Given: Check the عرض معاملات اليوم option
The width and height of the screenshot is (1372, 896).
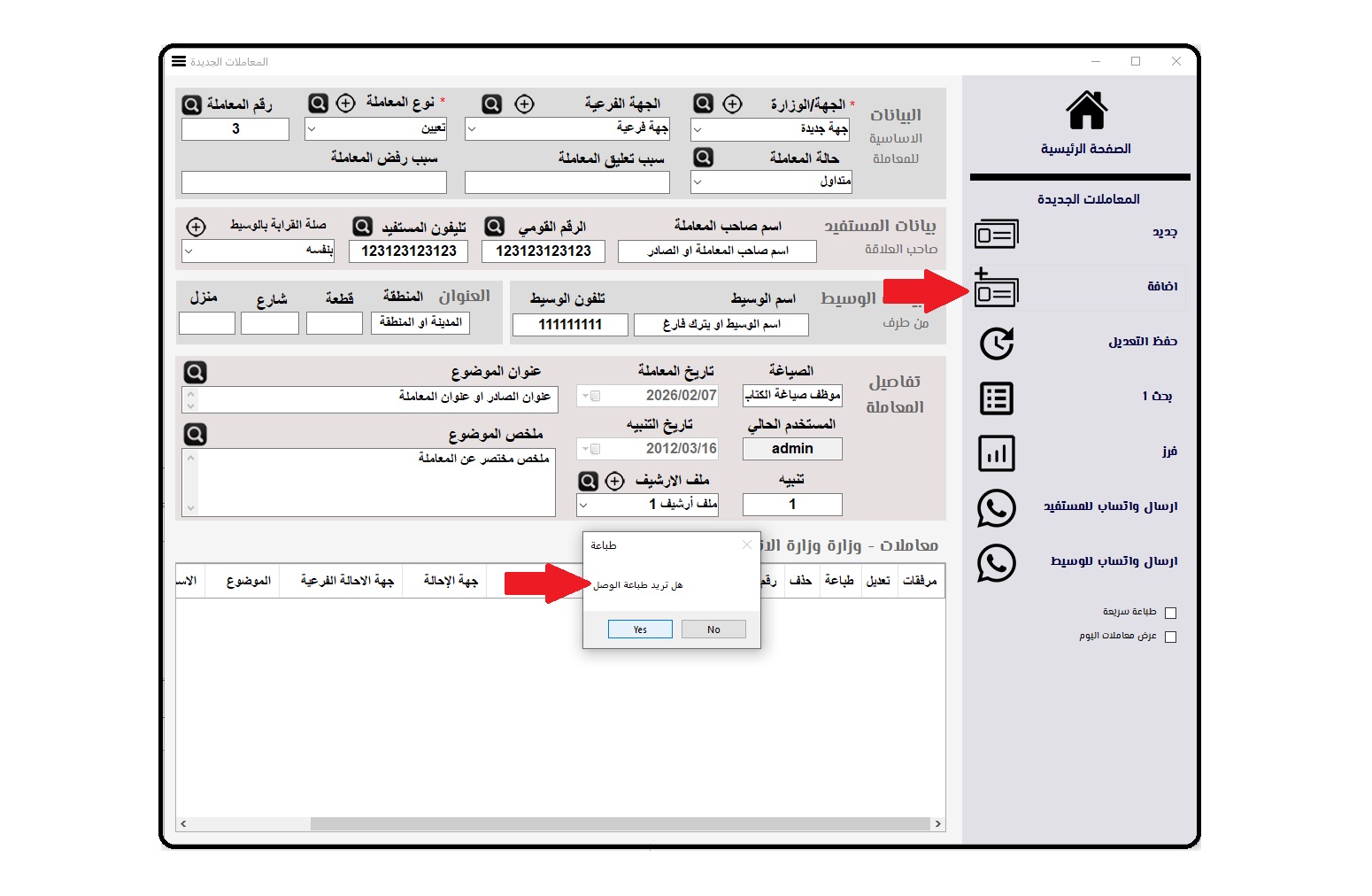Looking at the screenshot, I should click(x=1170, y=636).
